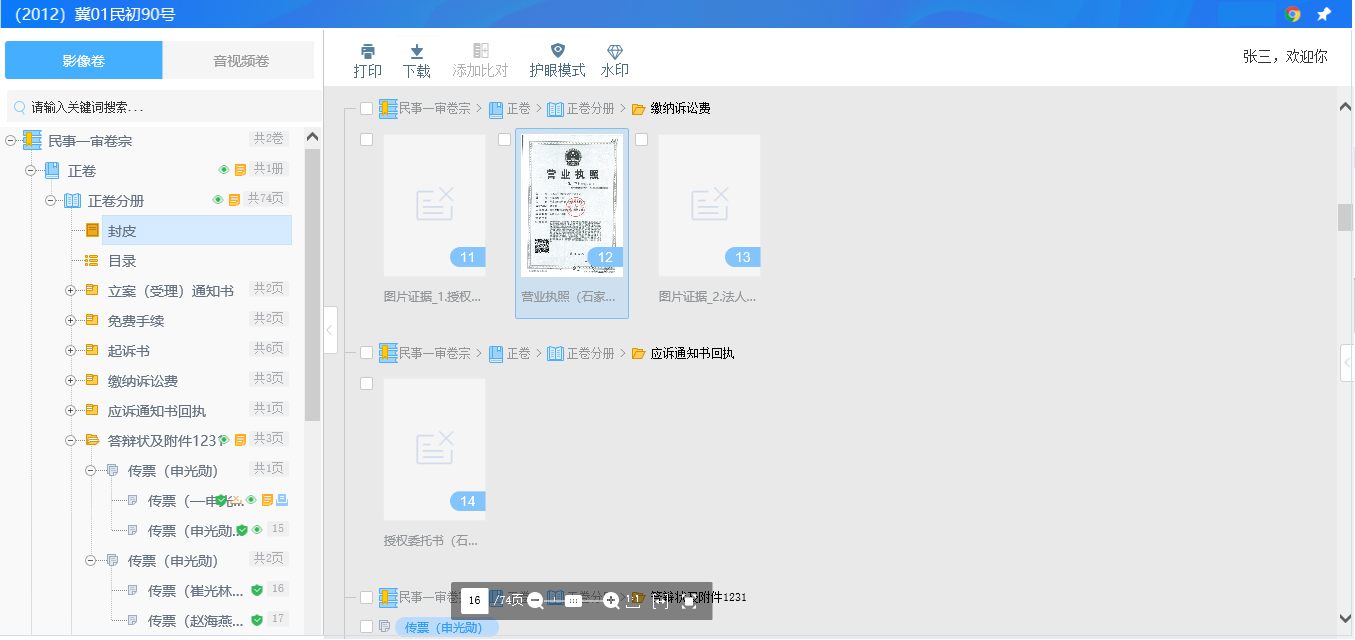The height and width of the screenshot is (640, 1355).
Task: Click the 应诉通知书回执 folder icon in breadcrumb
Action: click(639, 353)
